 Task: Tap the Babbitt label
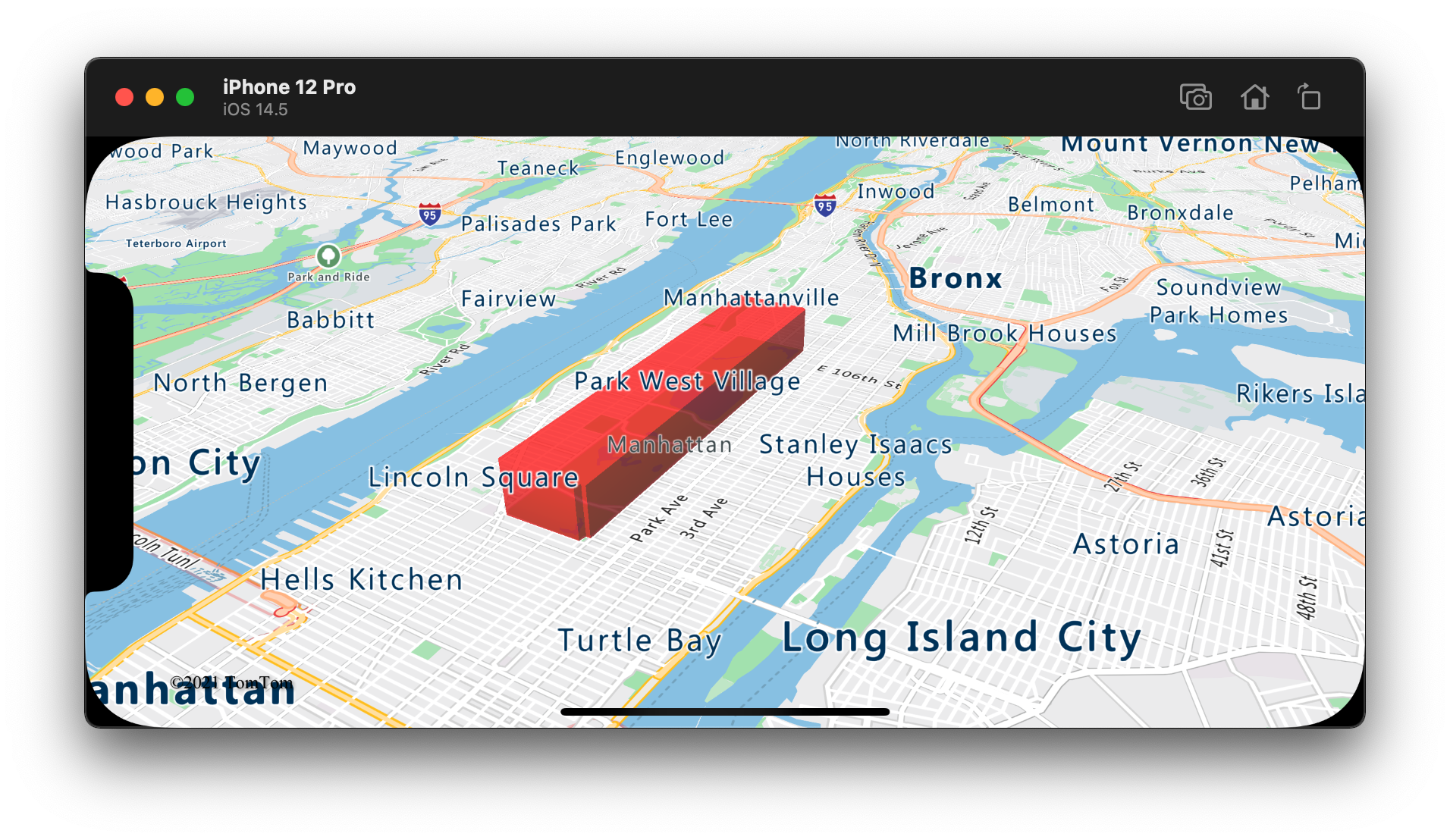pyautogui.click(x=331, y=320)
